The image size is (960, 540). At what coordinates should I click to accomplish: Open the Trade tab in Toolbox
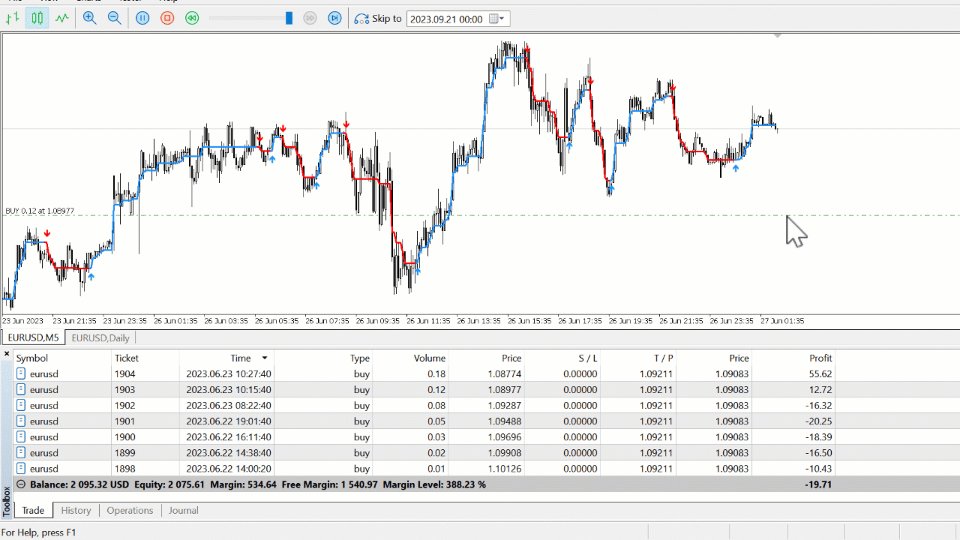tap(33, 510)
